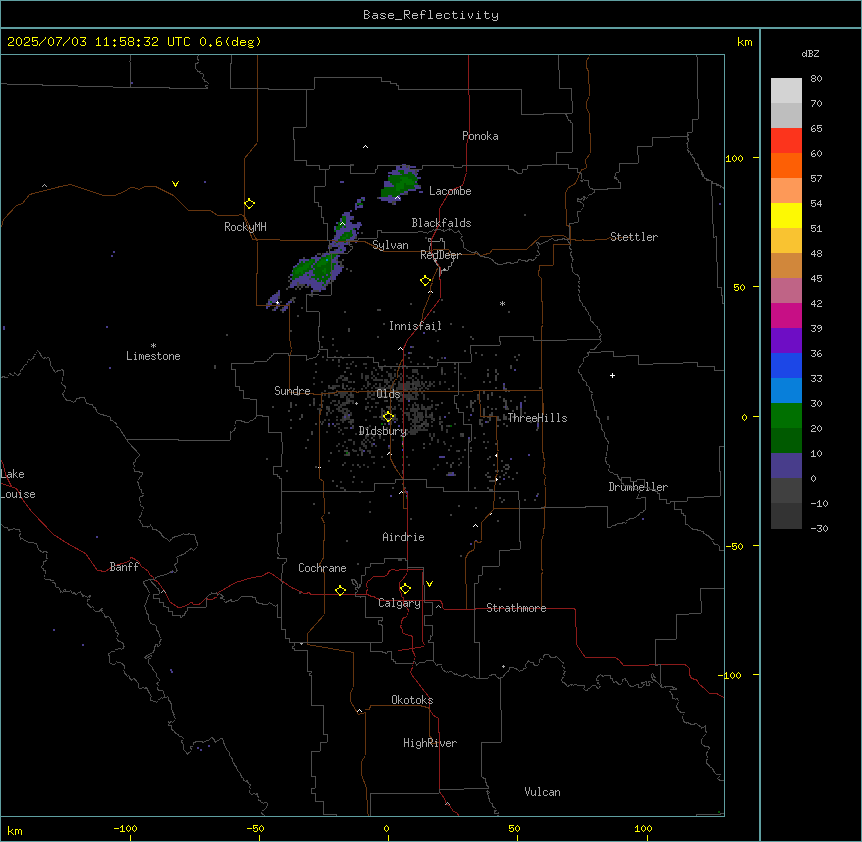
Task: Select the violet 36-39 dBZ legend swatch
Action: click(x=786, y=341)
